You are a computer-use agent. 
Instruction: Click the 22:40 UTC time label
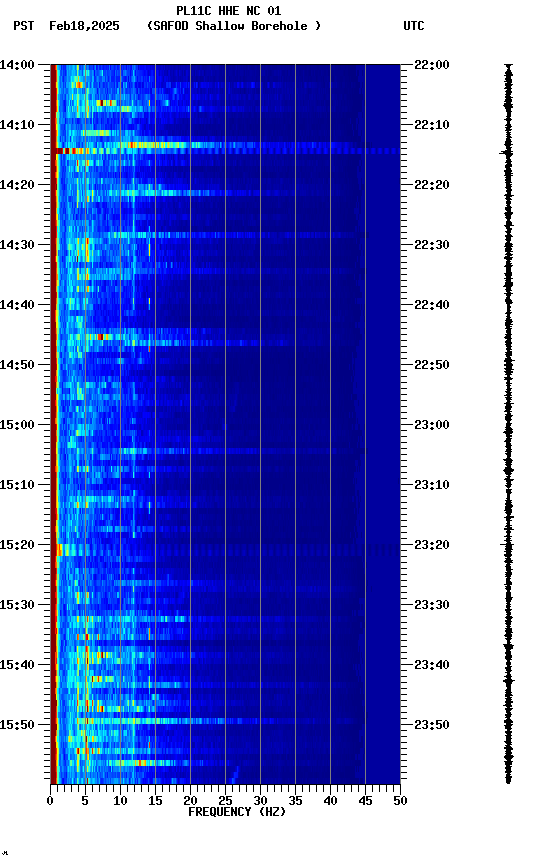pyautogui.click(x=432, y=305)
